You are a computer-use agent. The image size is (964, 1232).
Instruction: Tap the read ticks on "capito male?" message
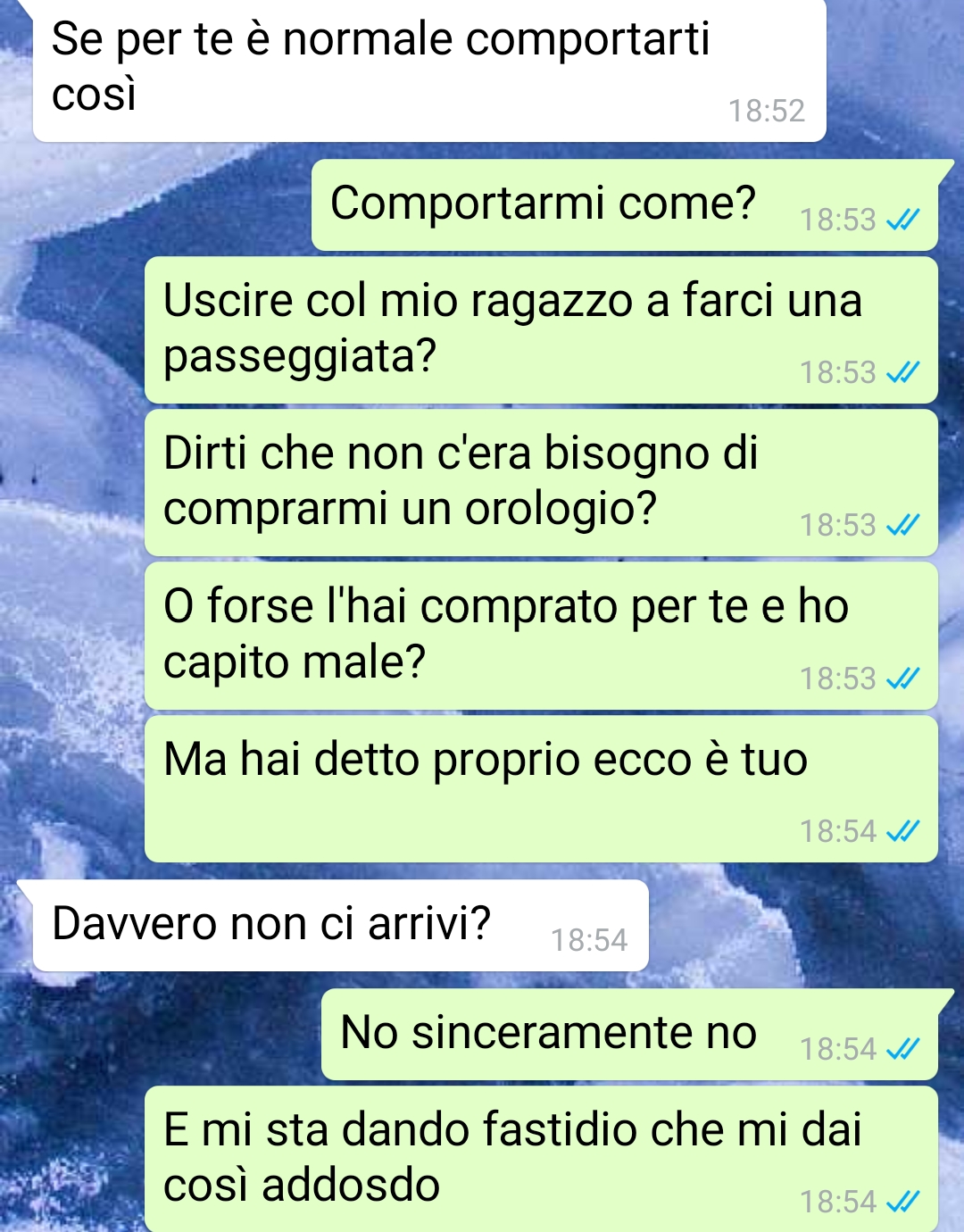click(902, 678)
